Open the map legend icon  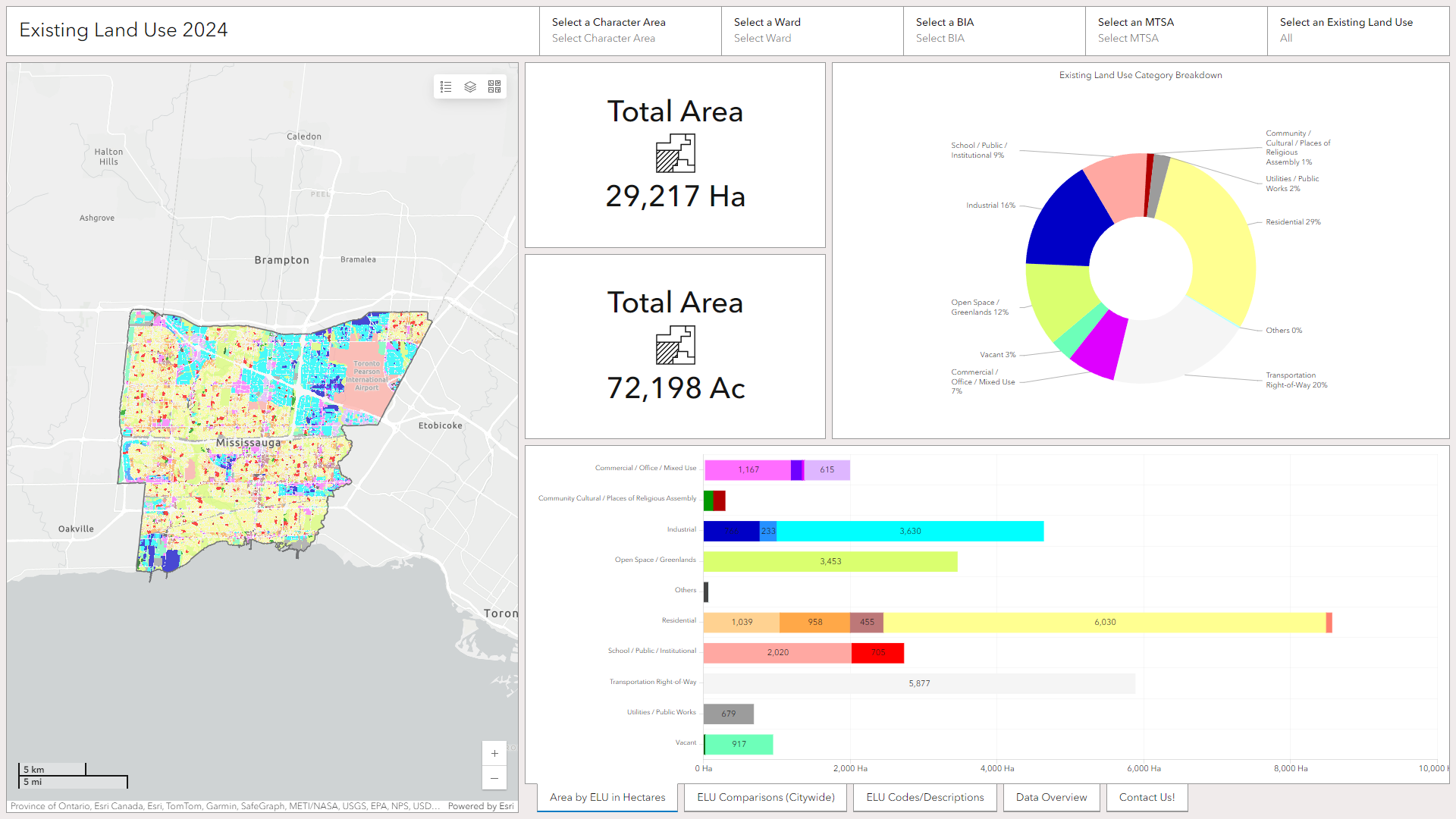[446, 87]
